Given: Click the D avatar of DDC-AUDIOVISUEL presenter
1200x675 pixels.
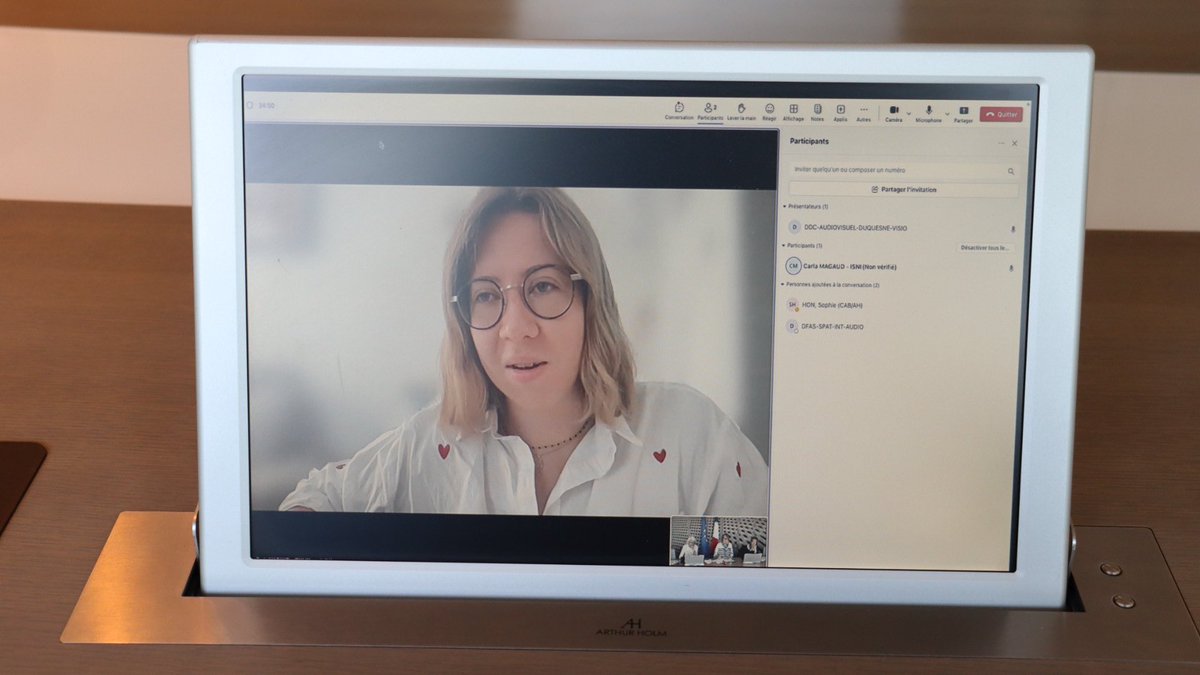Looking at the screenshot, I should click(x=794, y=228).
